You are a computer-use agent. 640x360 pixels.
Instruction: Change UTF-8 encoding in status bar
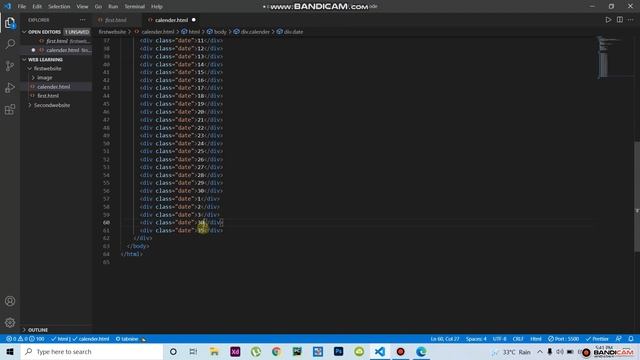(500, 339)
